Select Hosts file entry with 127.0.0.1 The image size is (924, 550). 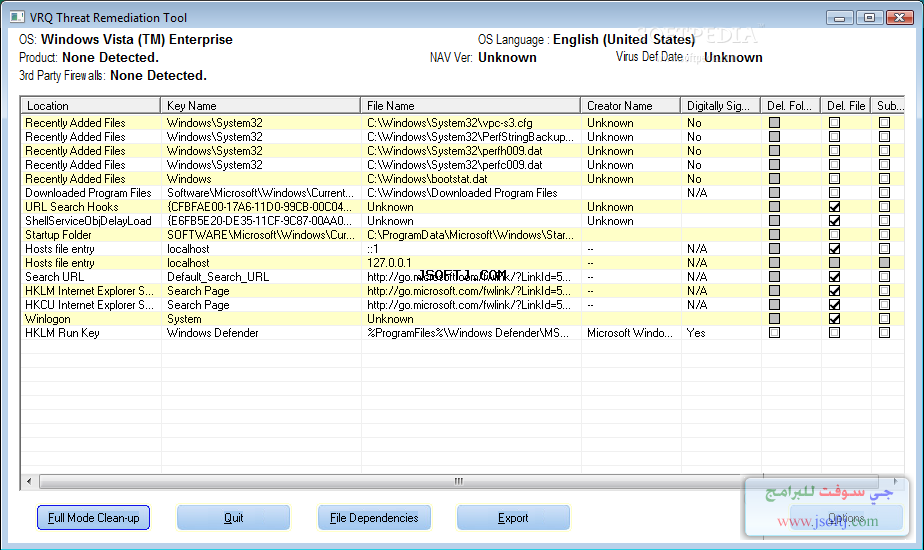coord(462,263)
